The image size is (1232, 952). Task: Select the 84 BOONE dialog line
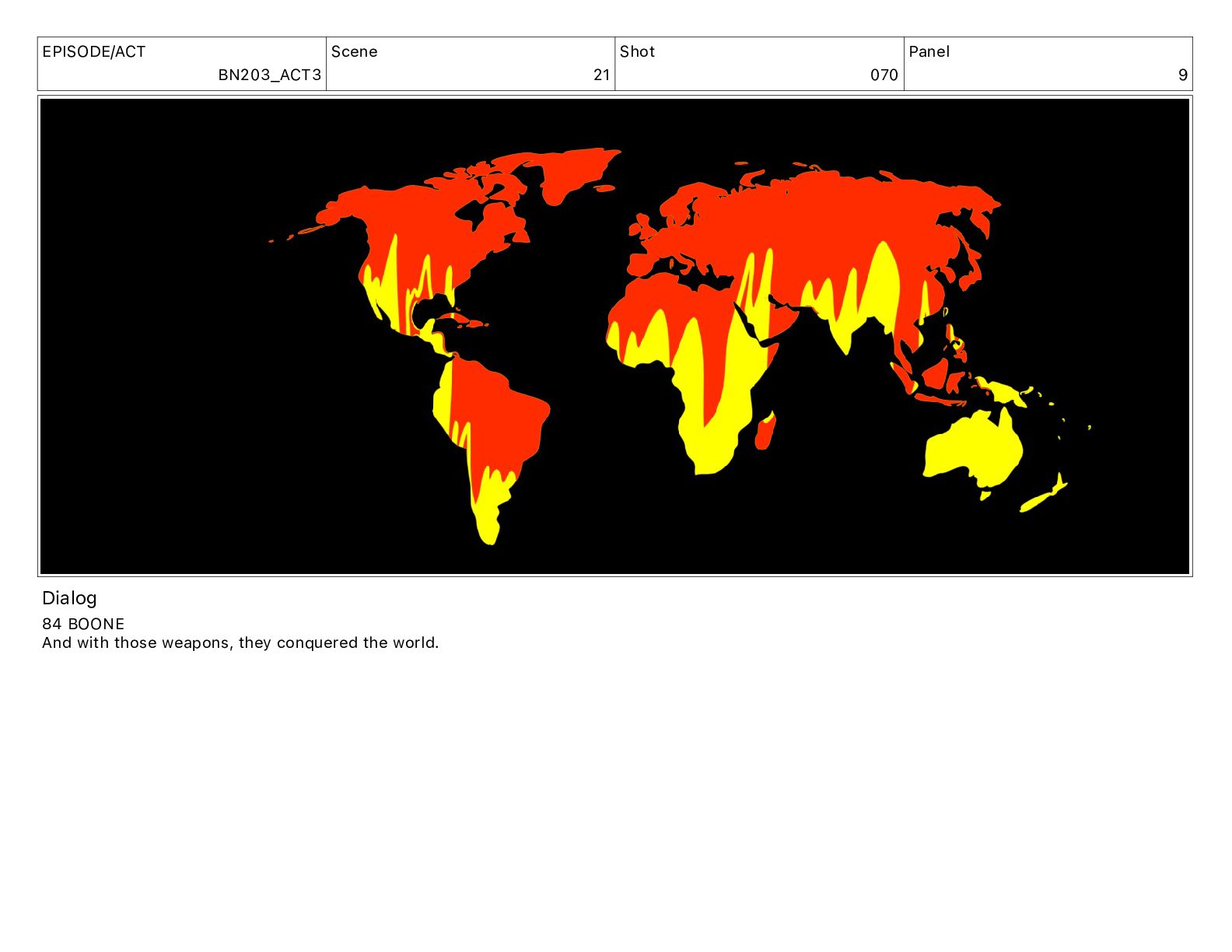coord(83,624)
